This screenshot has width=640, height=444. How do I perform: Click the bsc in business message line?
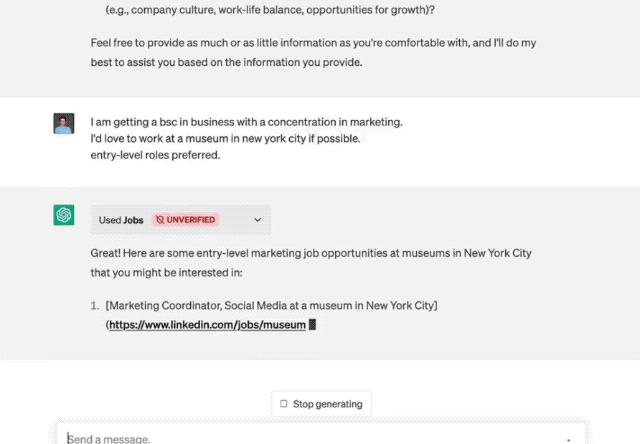point(247,122)
